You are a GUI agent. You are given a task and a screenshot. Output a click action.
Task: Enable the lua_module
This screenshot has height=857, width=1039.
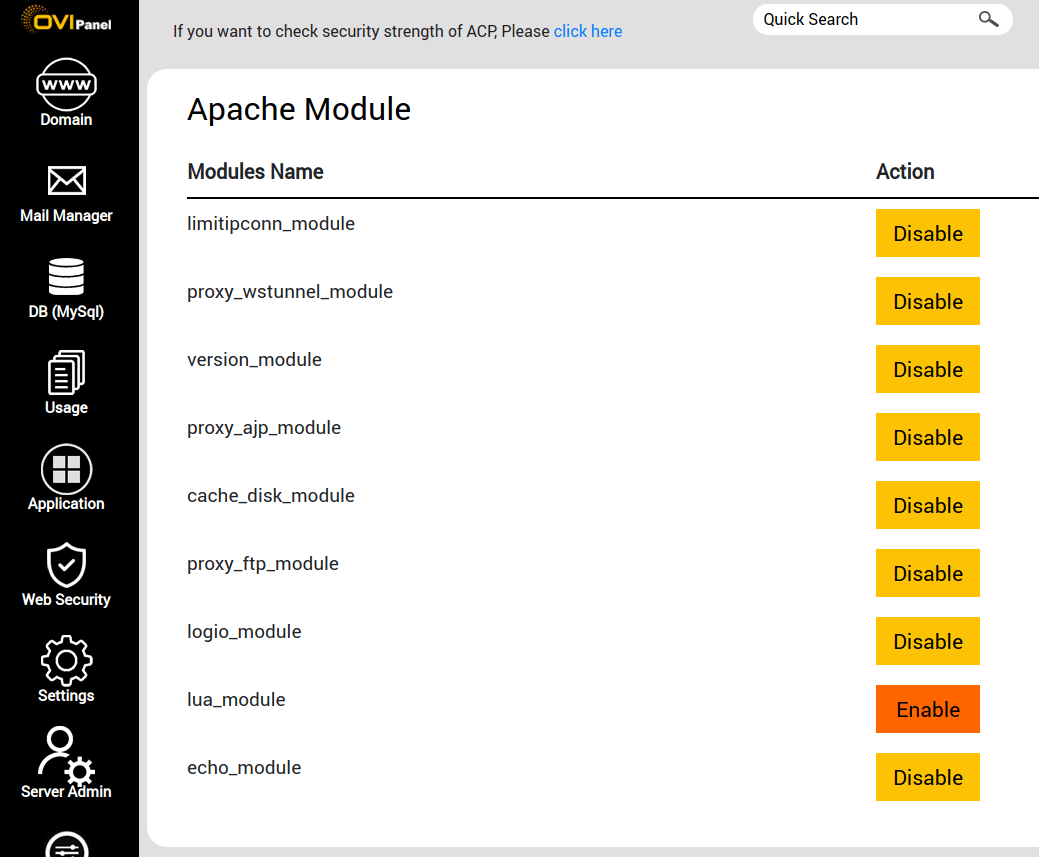[927, 709]
